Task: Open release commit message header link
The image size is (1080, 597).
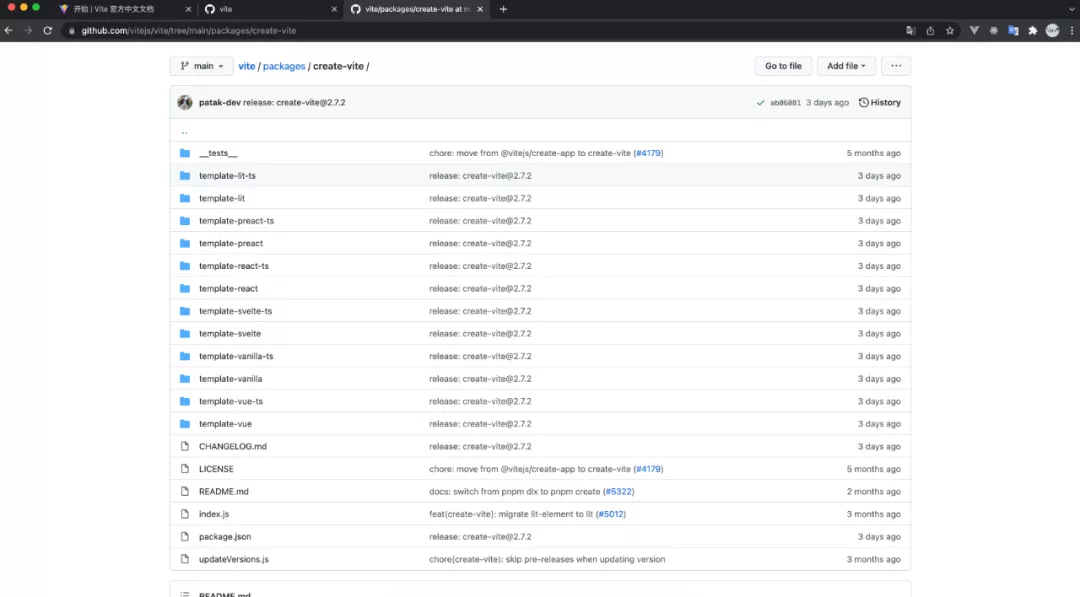Action: click(294, 103)
